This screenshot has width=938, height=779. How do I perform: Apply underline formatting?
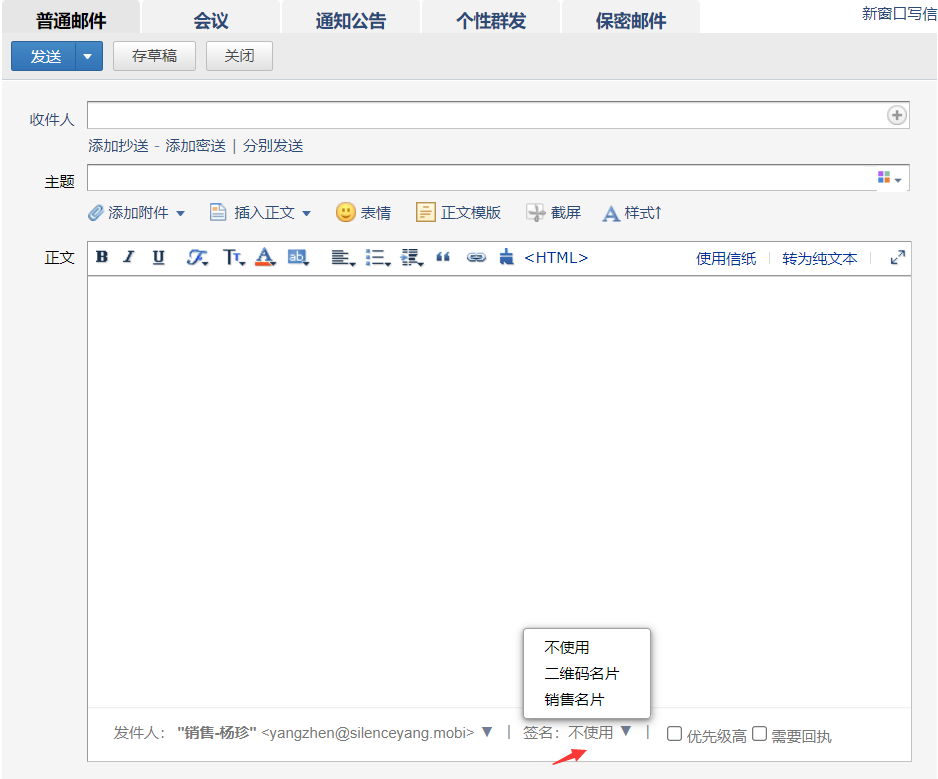(x=158, y=257)
